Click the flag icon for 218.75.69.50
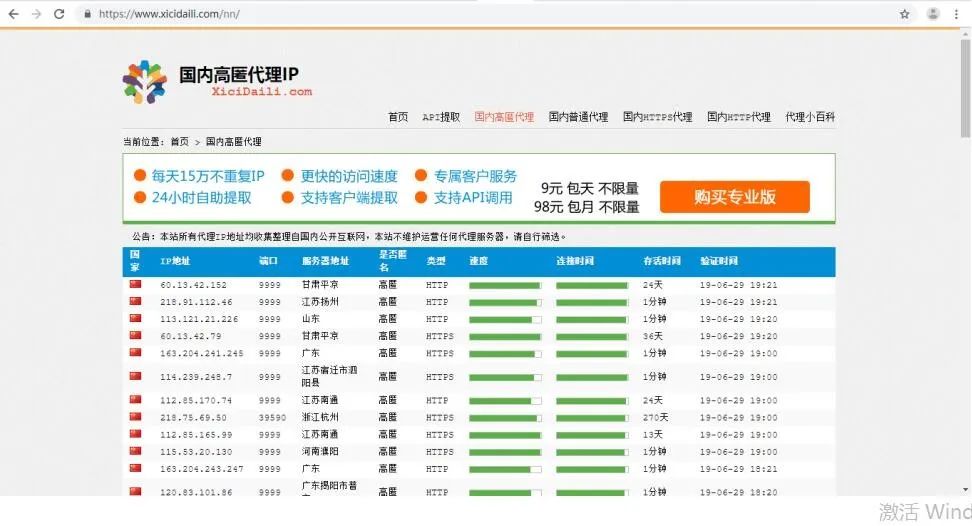 pos(135,417)
